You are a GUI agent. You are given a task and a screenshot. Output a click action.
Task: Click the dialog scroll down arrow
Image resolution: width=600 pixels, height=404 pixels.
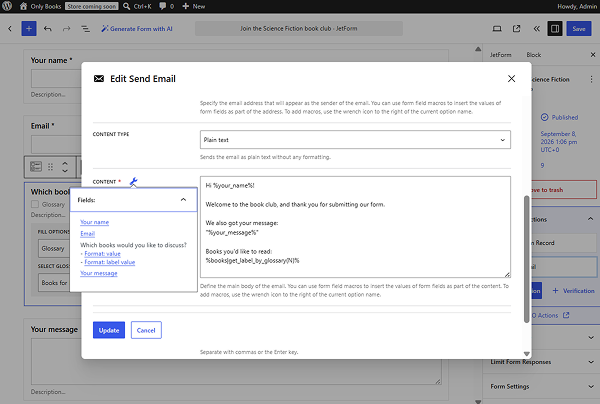click(x=527, y=354)
